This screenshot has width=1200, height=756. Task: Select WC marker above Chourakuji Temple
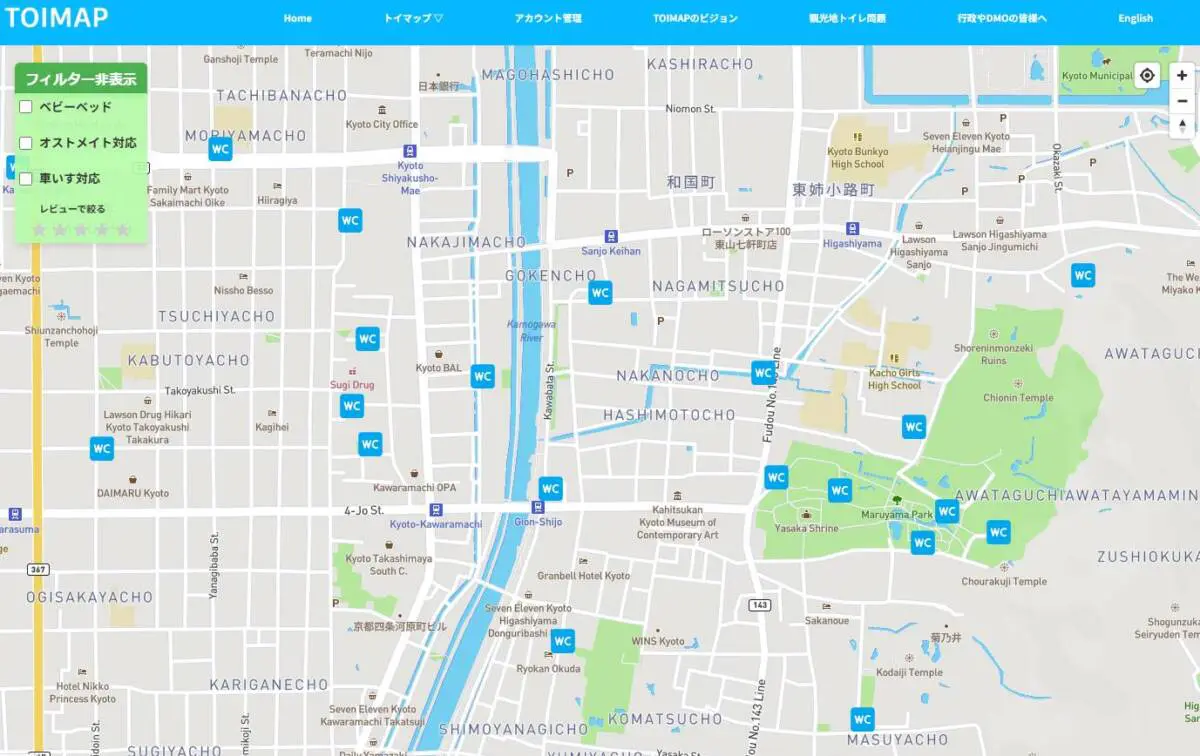[998, 532]
